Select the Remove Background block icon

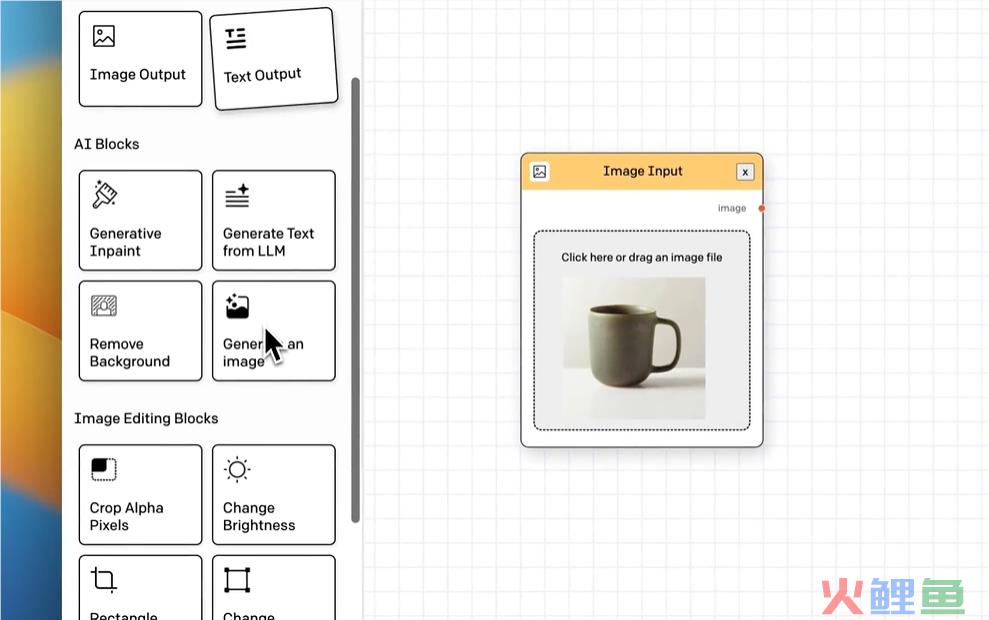point(104,306)
